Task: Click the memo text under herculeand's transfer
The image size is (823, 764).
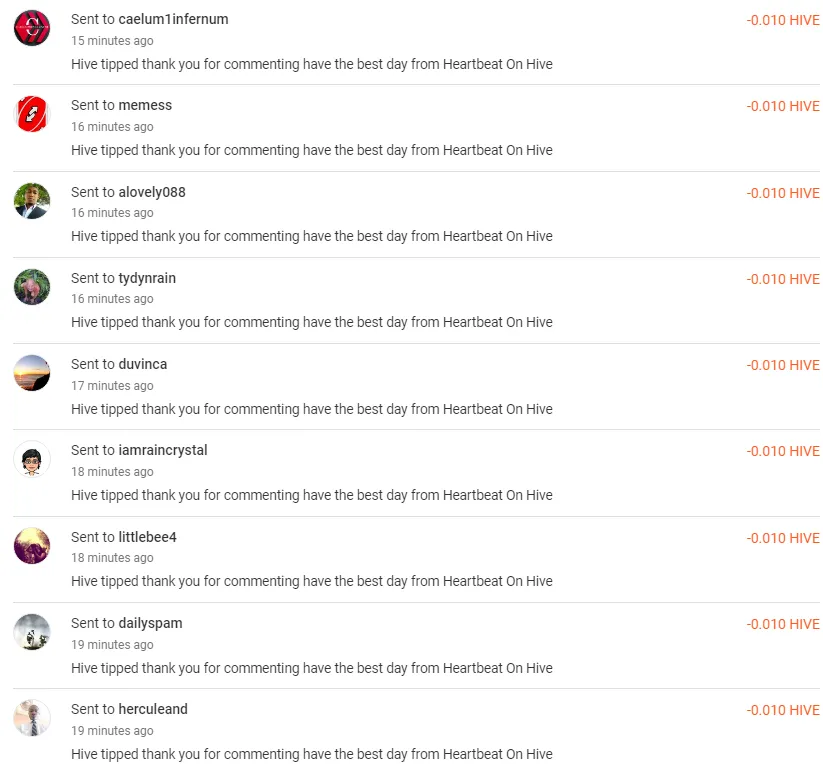Action: (x=311, y=754)
